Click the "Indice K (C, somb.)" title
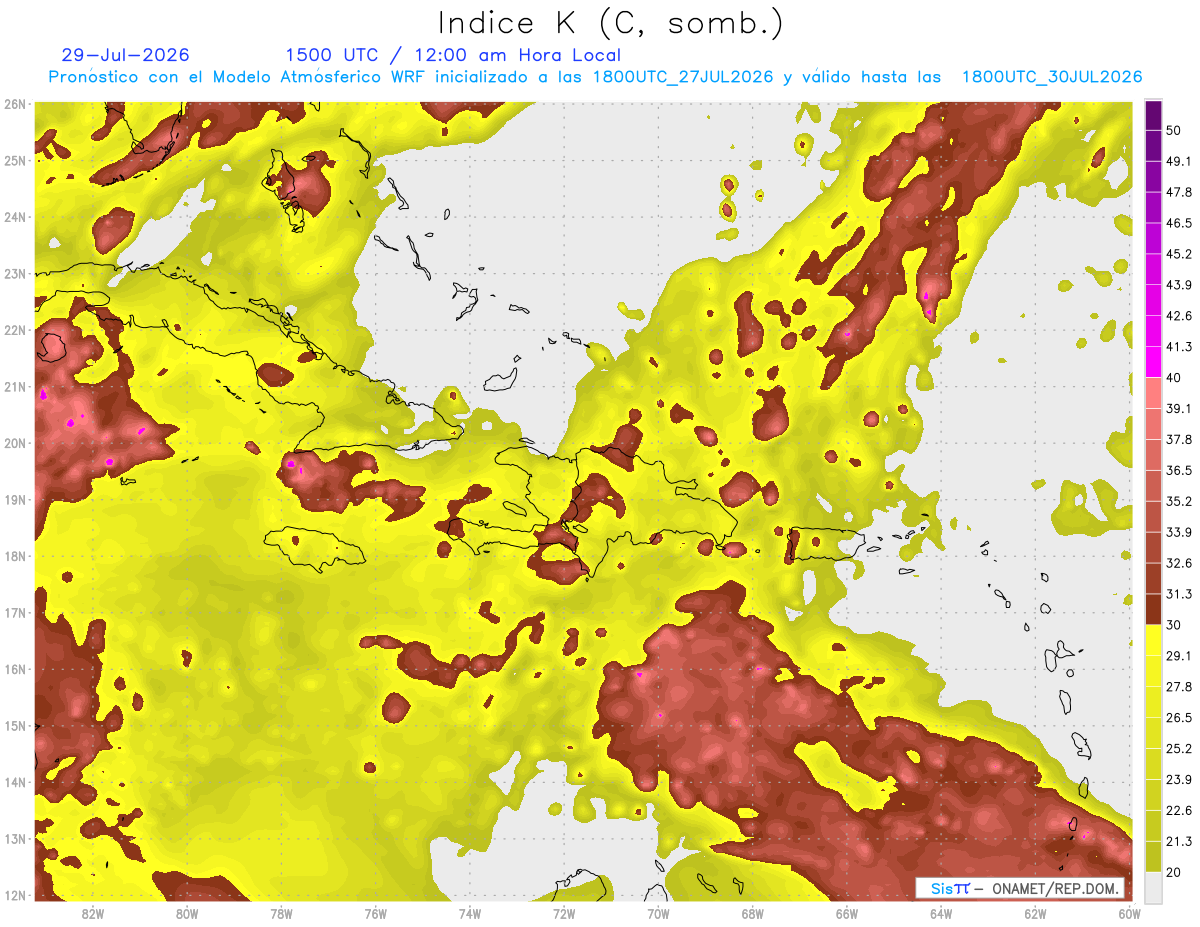Viewport: 1200px width, 927px height. point(611,23)
